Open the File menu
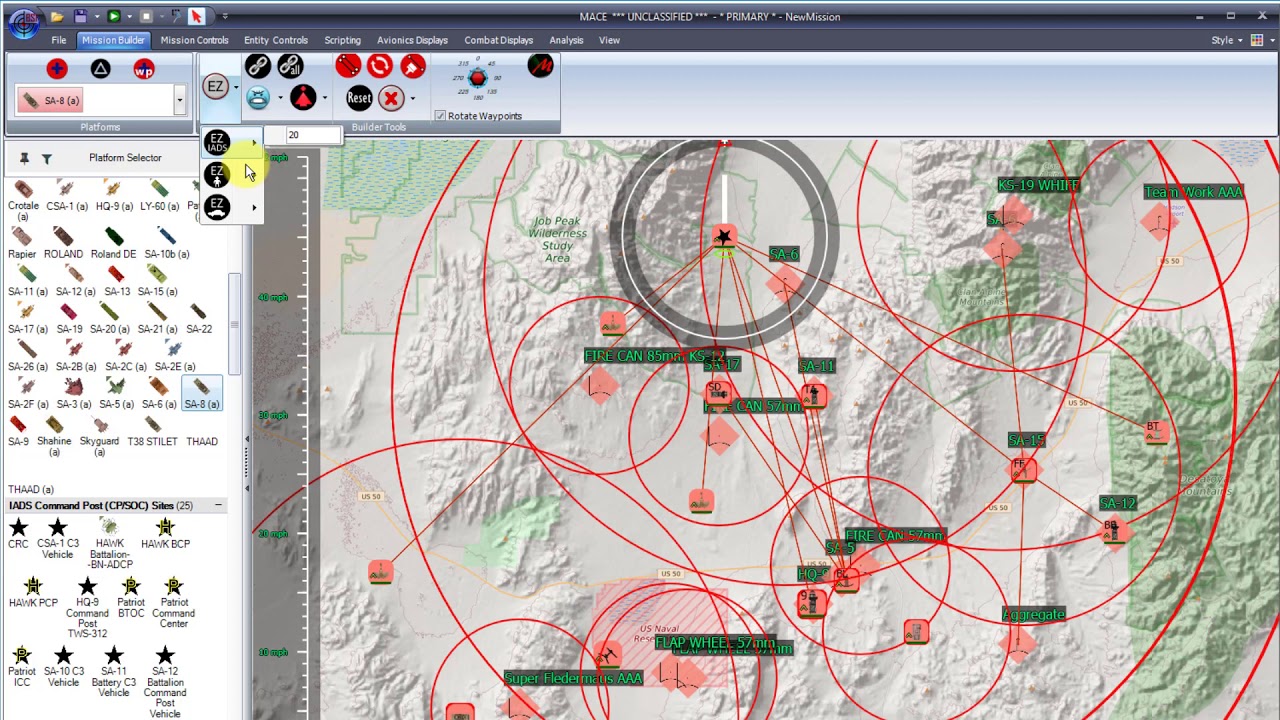 tap(59, 40)
